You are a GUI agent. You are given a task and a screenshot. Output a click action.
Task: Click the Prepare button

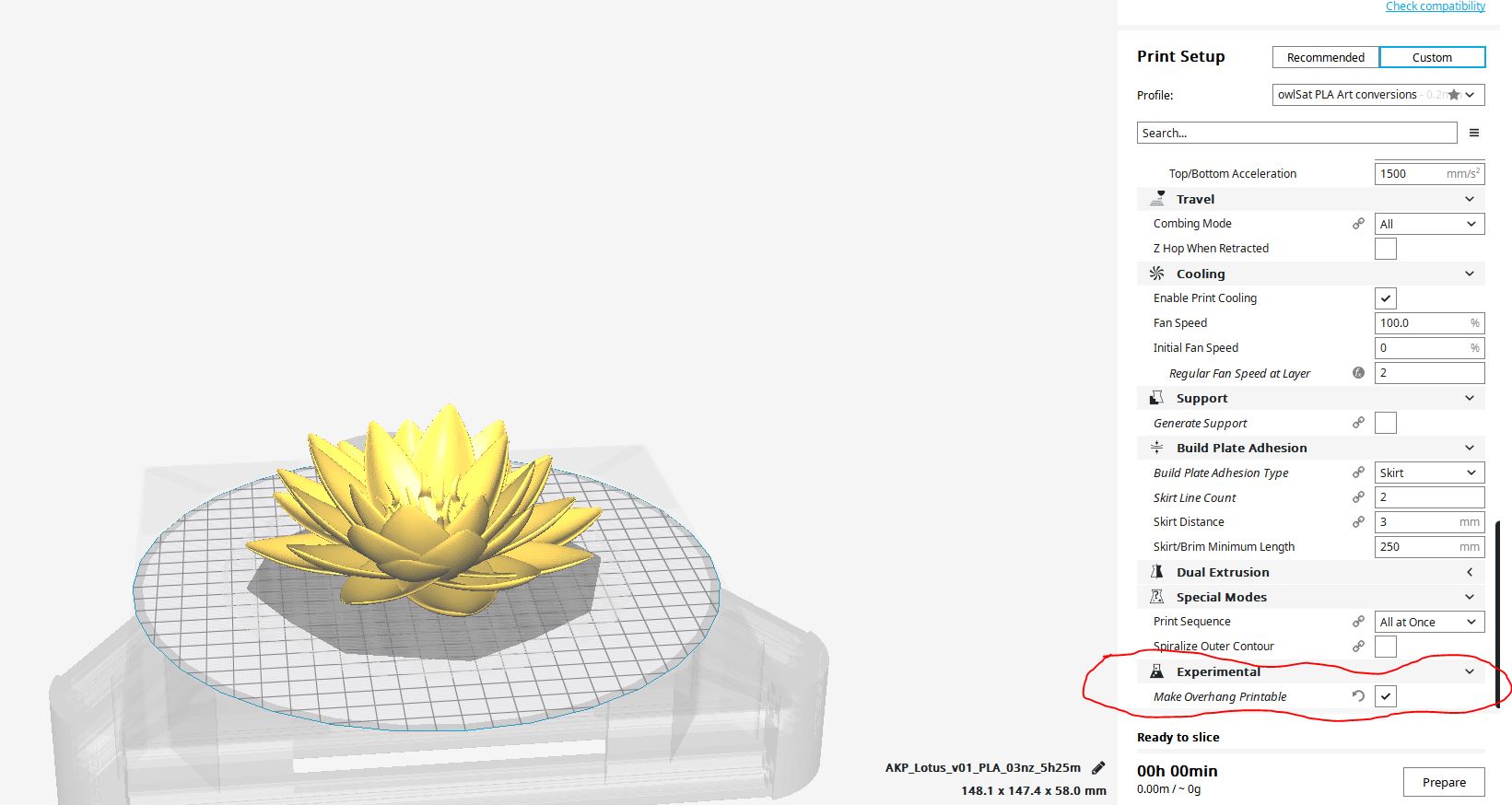click(x=1444, y=782)
